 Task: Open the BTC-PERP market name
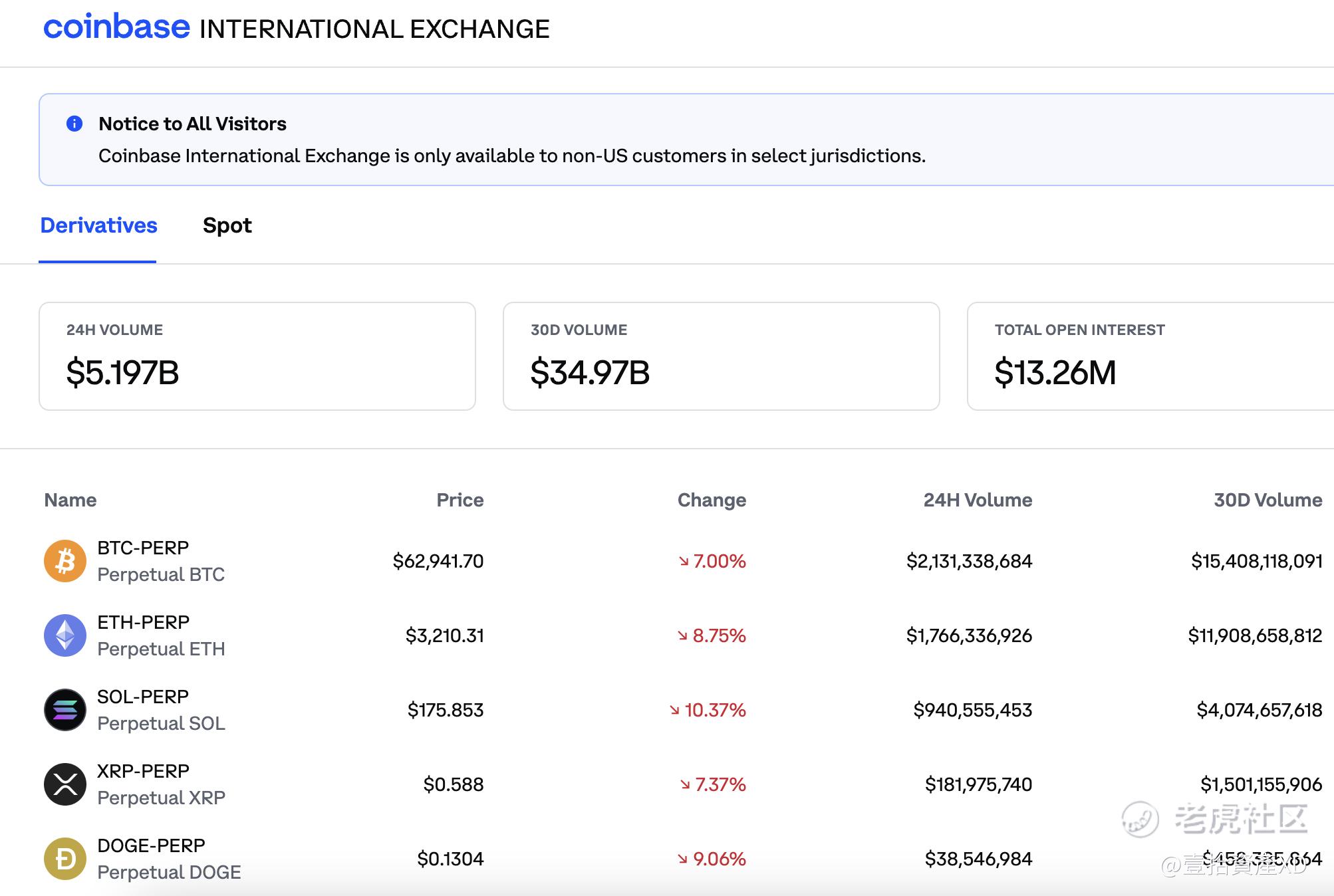pos(143,548)
